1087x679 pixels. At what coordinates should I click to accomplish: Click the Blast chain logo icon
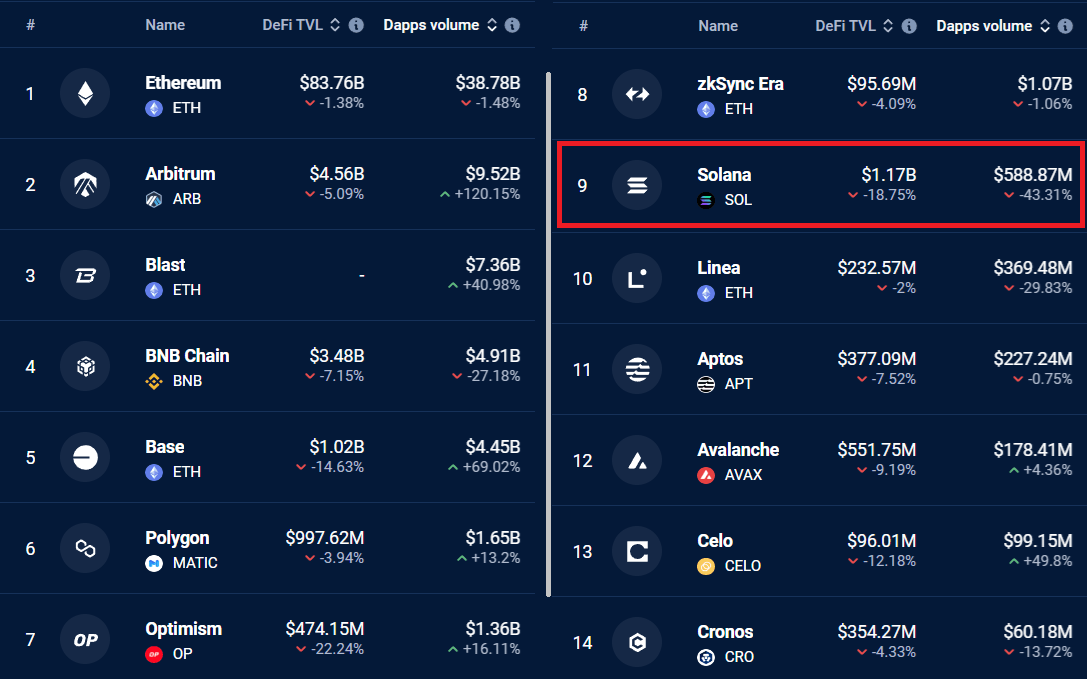tap(85, 276)
